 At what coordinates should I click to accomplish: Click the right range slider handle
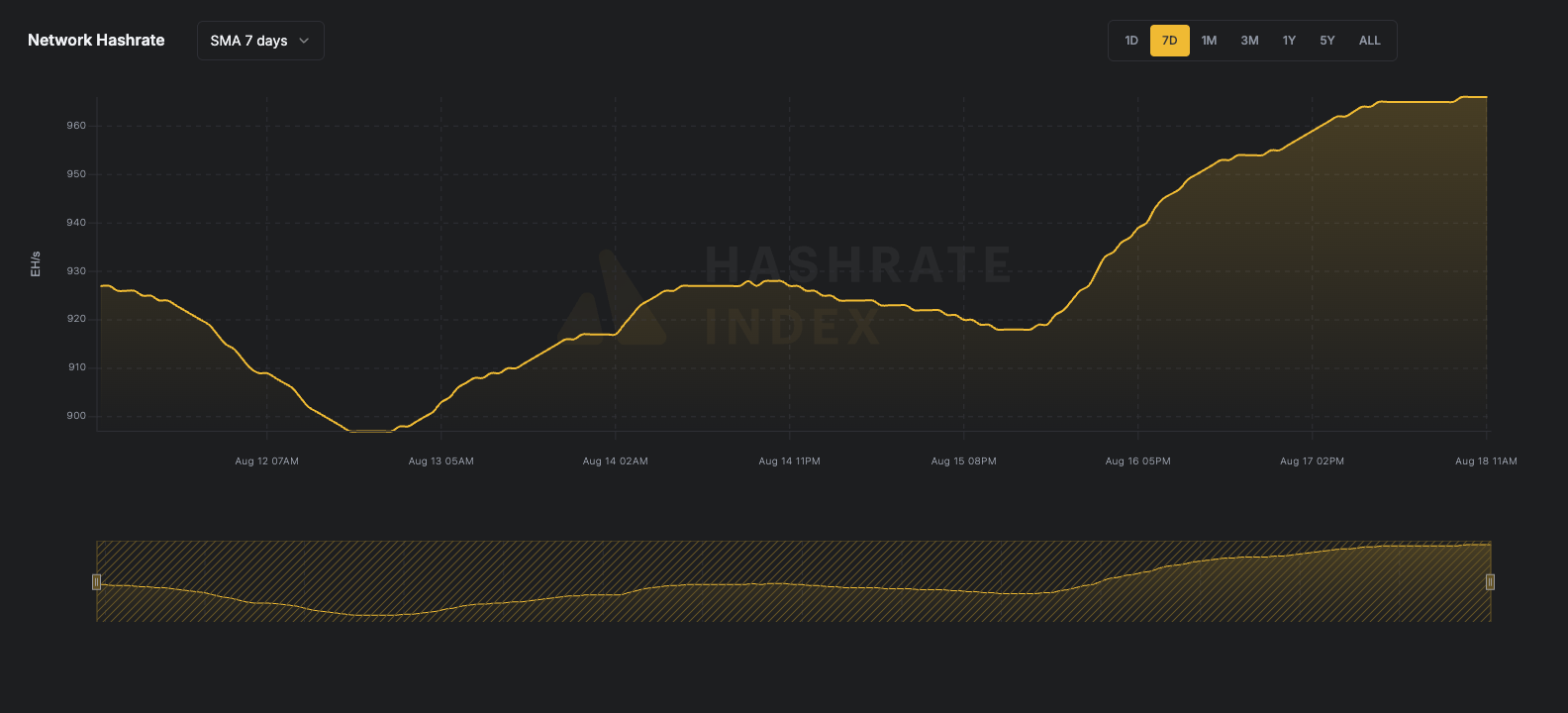click(1490, 581)
